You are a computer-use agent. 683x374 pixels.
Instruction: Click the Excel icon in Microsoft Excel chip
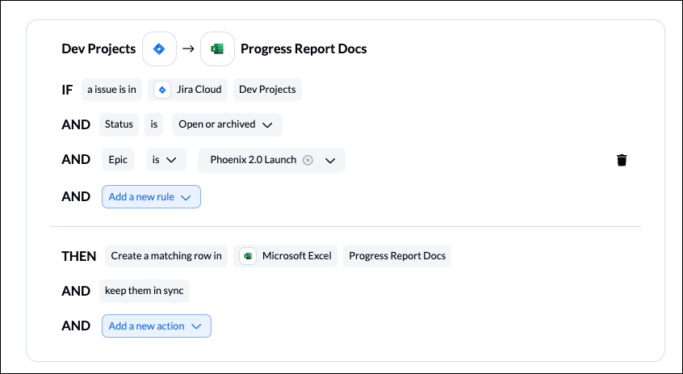tap(248, 256)
